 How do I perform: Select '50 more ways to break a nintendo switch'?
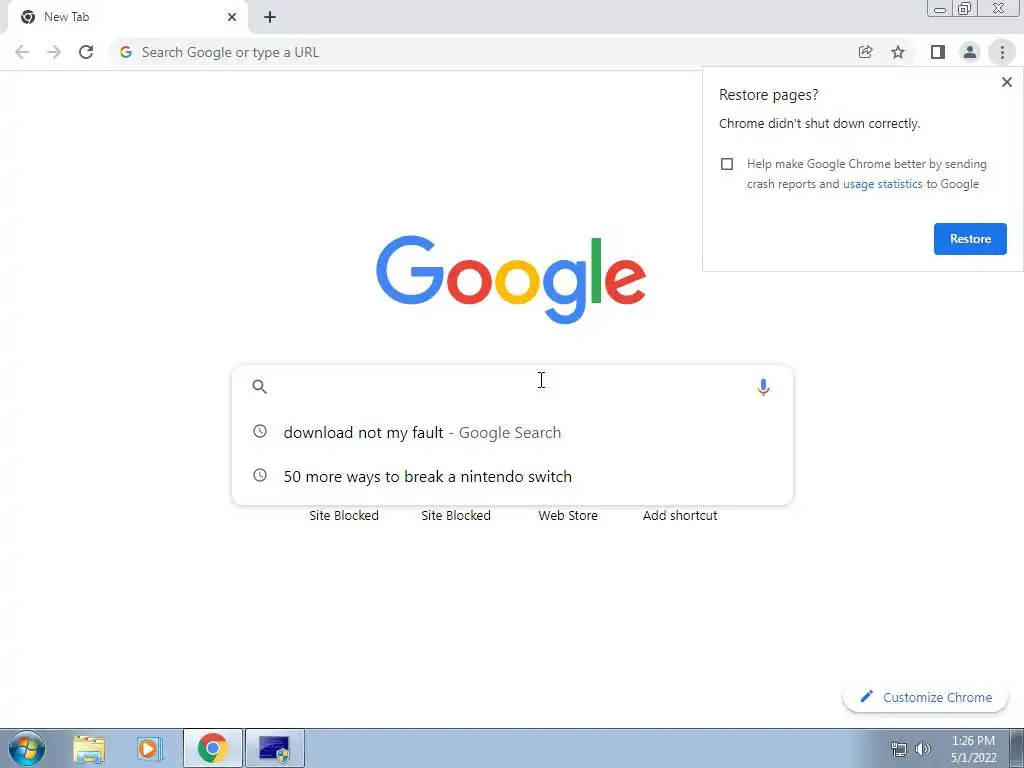tap(513, 476)
